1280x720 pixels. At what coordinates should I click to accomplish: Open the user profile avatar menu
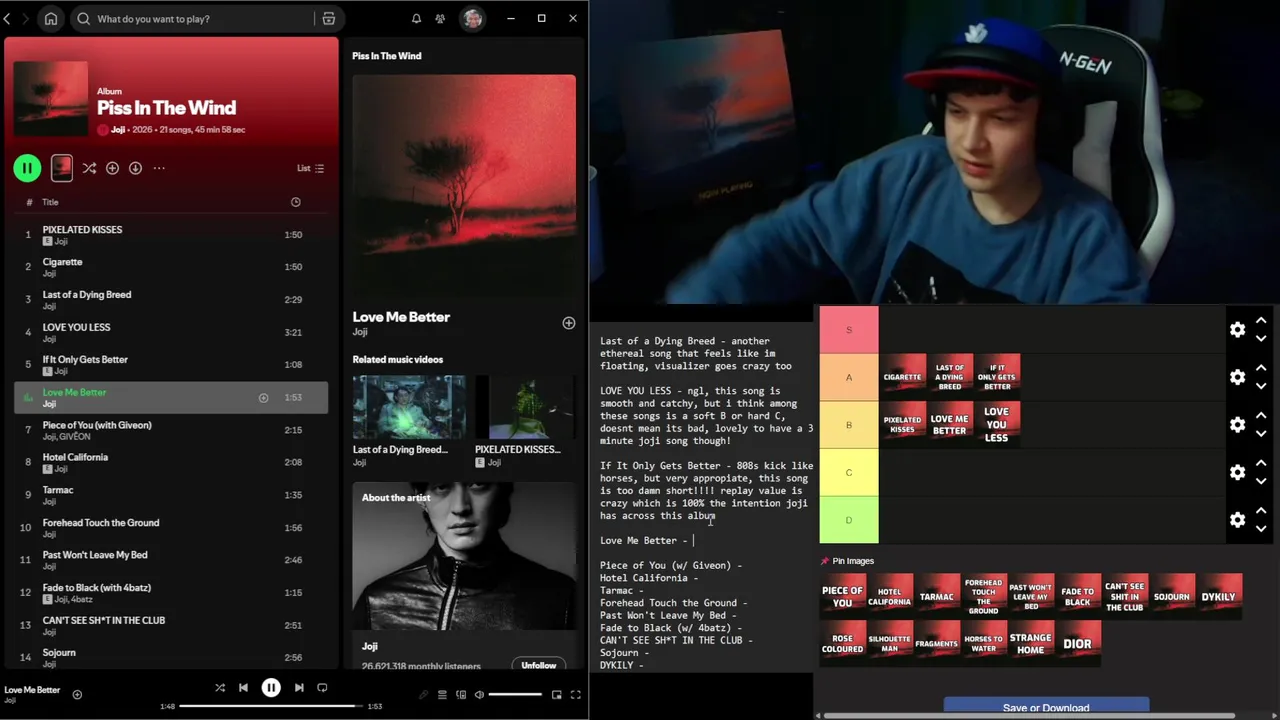[472, 18]
